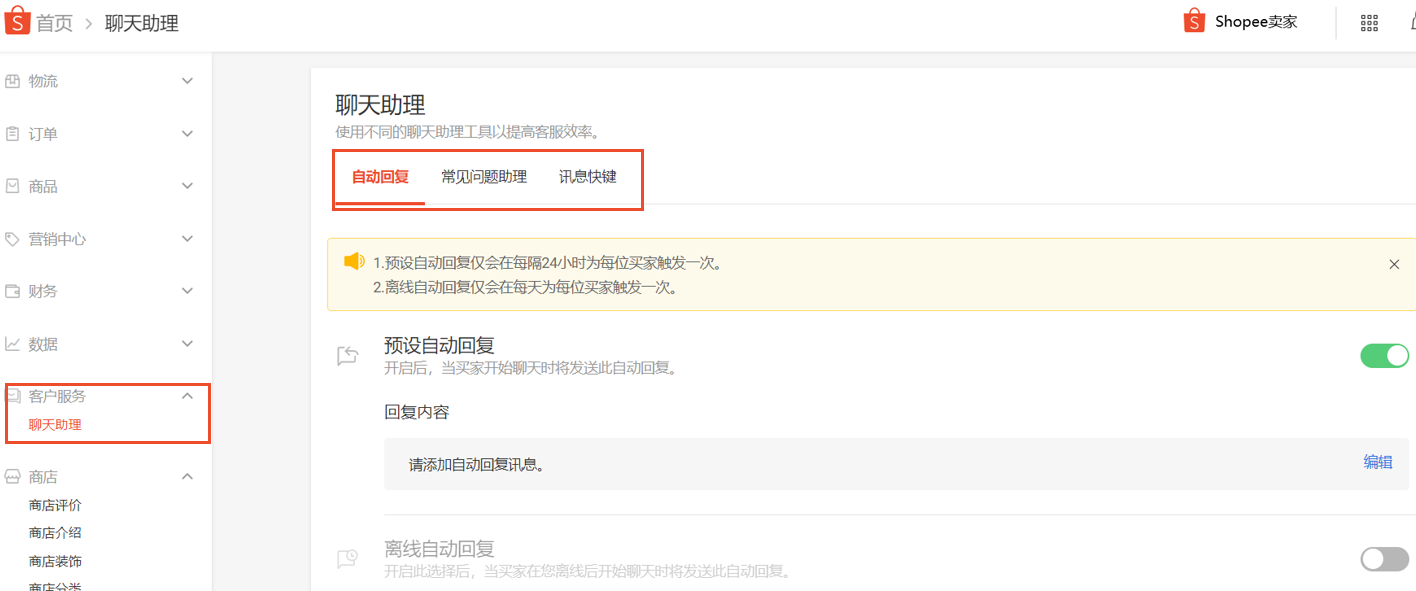Click the 数据 sidebar label
Viewport: 1416px width, 591px height.
pos(43,344)
